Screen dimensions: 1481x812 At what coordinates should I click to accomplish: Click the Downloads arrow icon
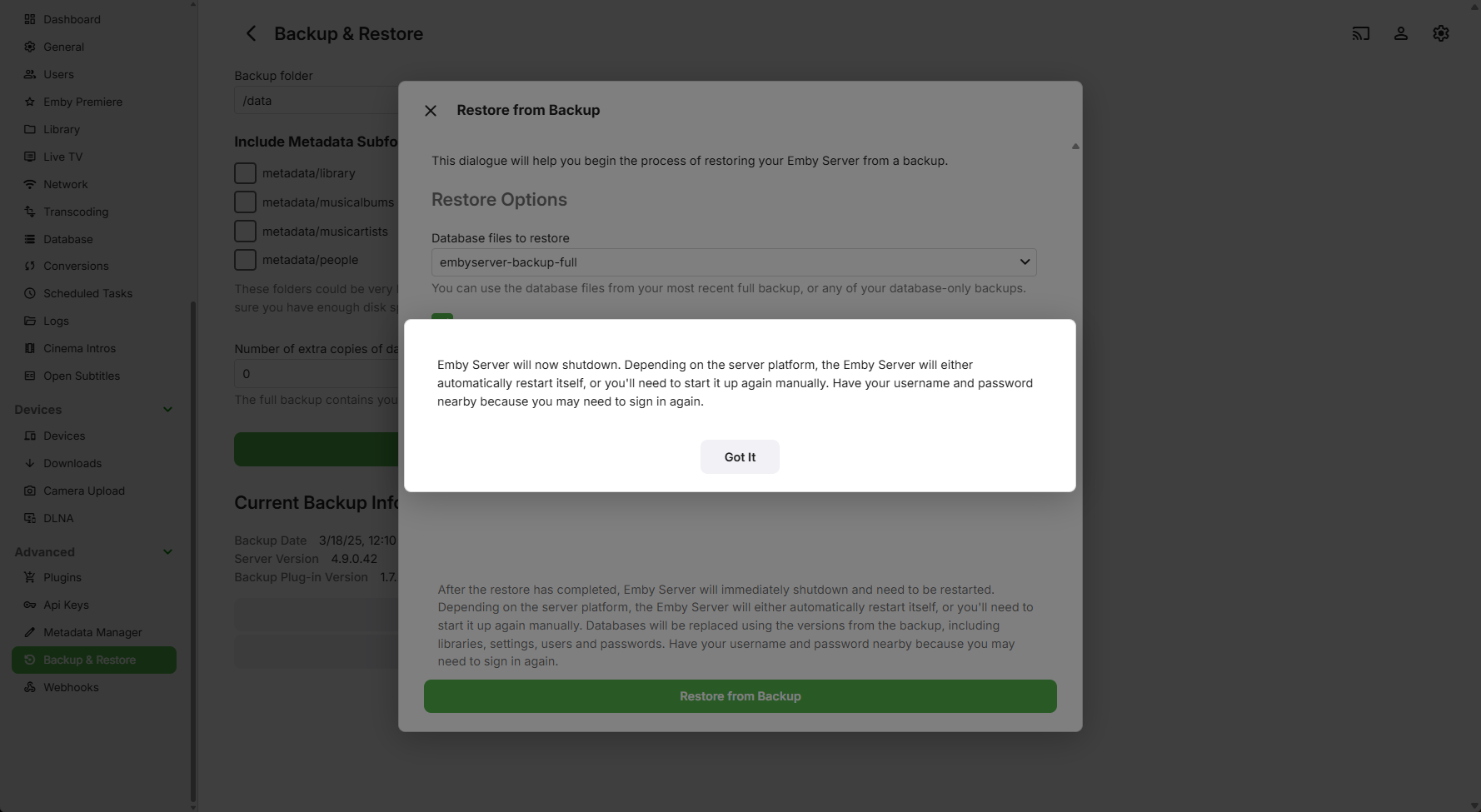tap(30, 463)
